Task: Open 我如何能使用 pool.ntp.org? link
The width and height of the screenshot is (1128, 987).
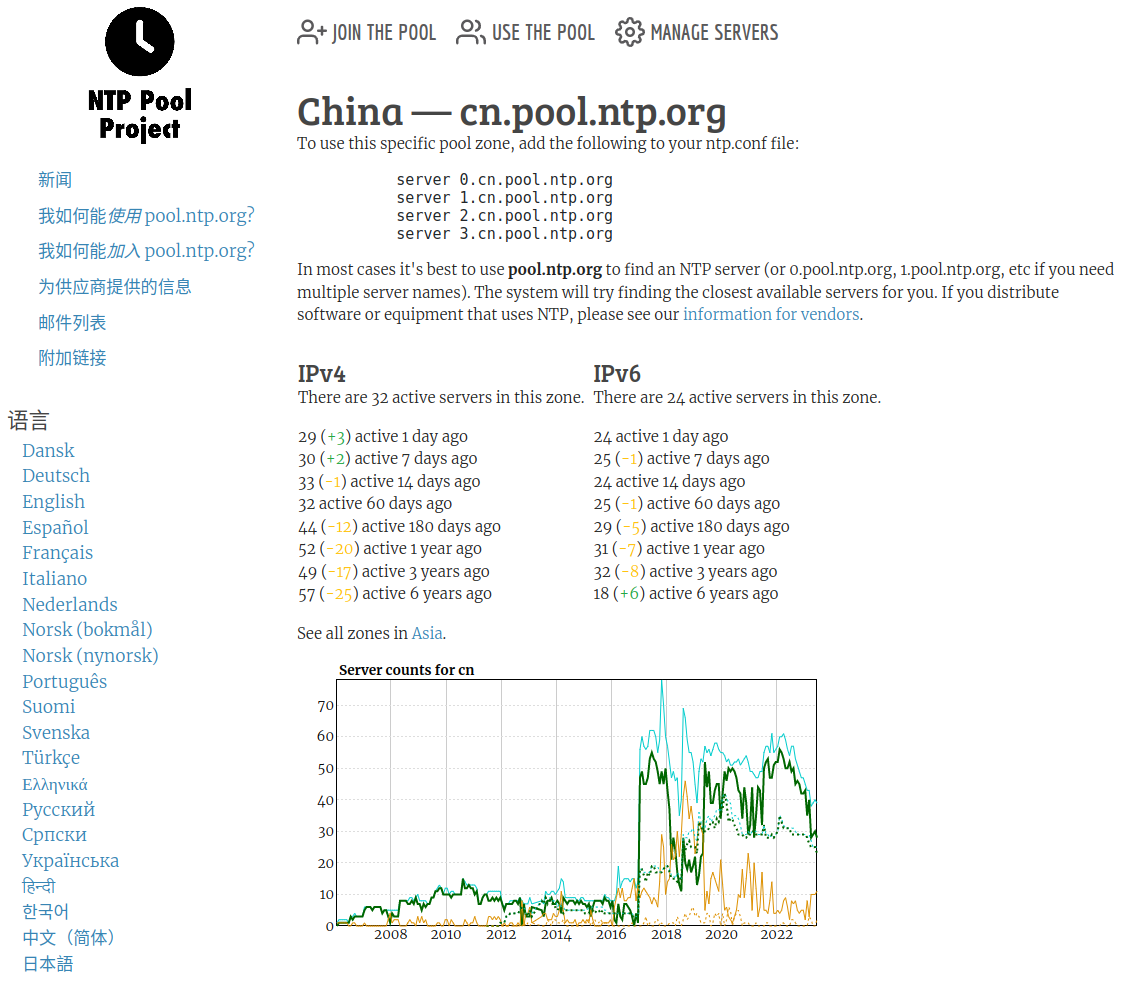Action: (146, 215)
